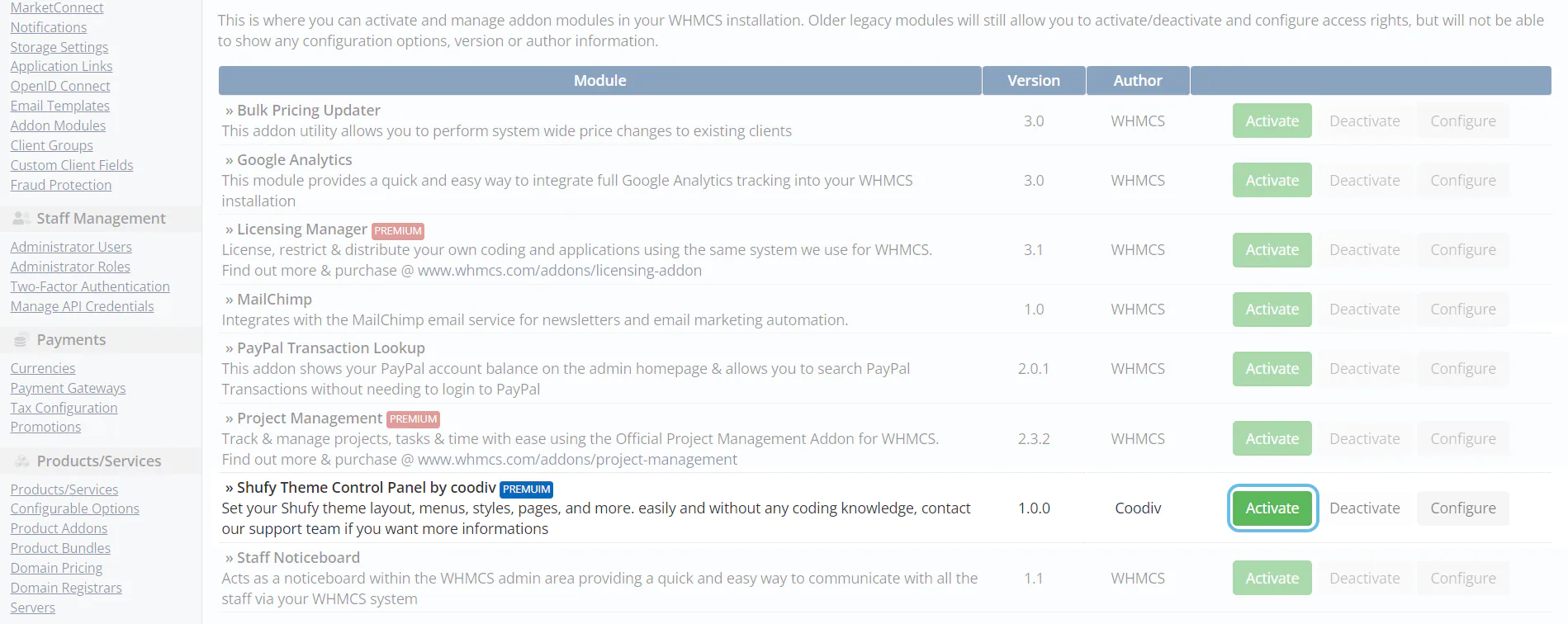
Task: Click the Staff Management users icon
Action: (x=21, y=219)
